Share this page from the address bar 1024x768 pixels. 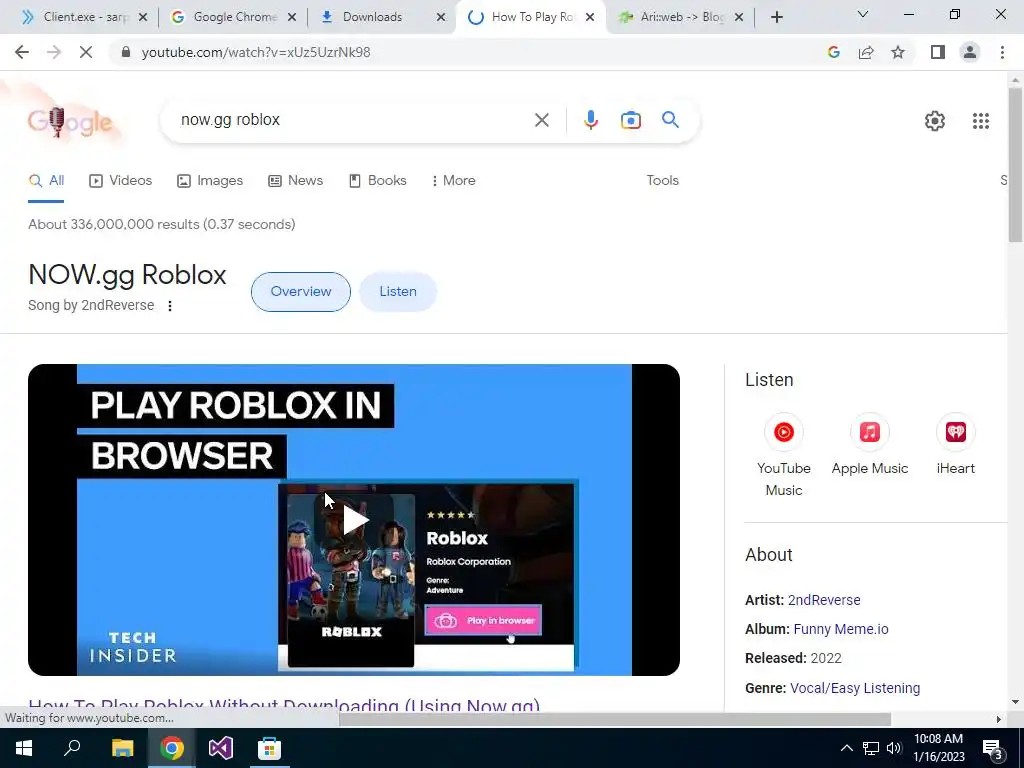pyautogui.click(x=866, y=52)
